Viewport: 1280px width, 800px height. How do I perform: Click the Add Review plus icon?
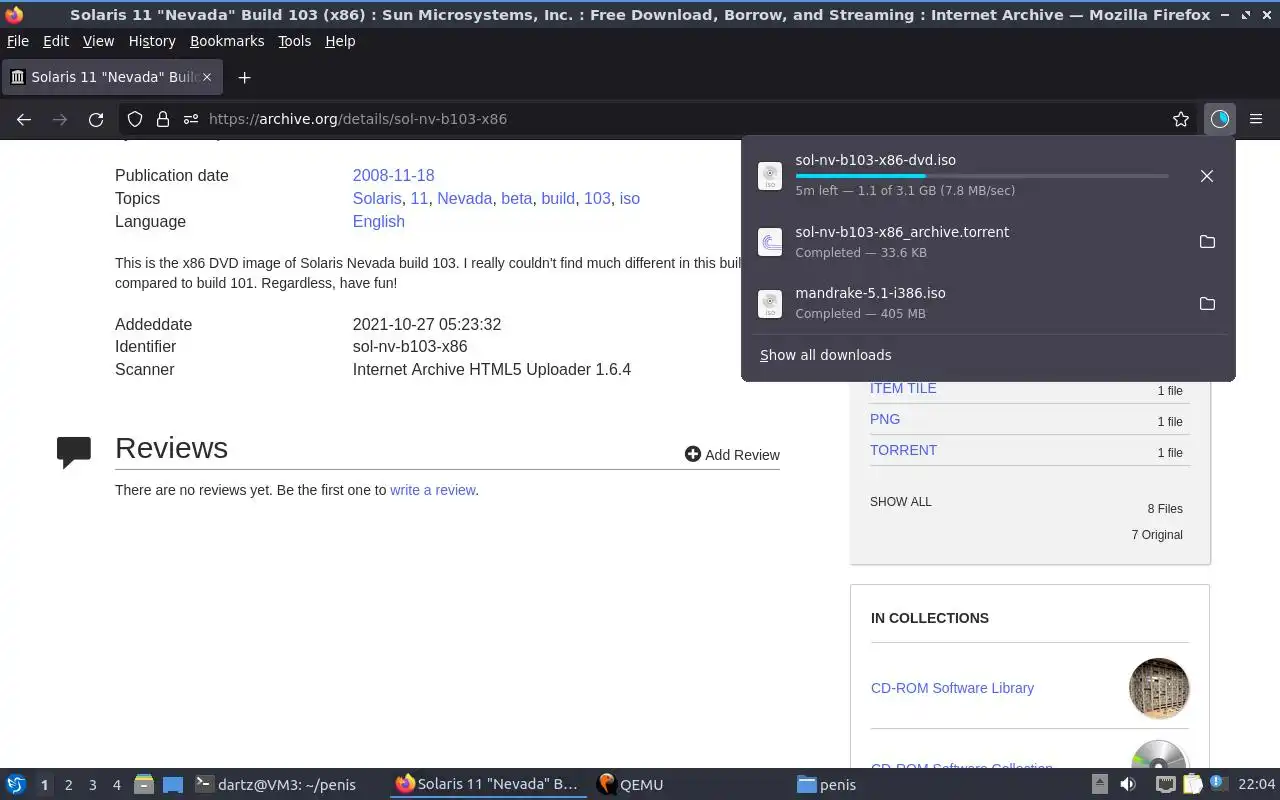coord(693,454)
